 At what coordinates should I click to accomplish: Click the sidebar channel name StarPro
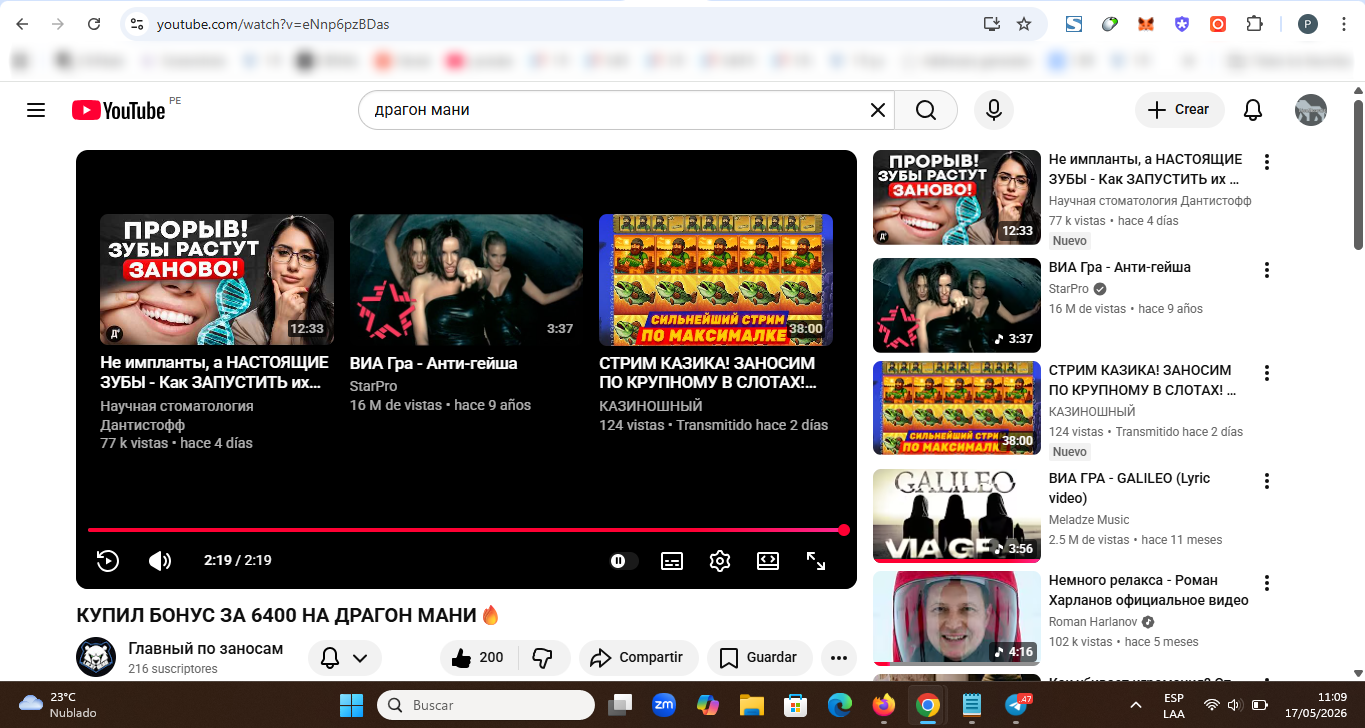click(x=1068, y=289)
